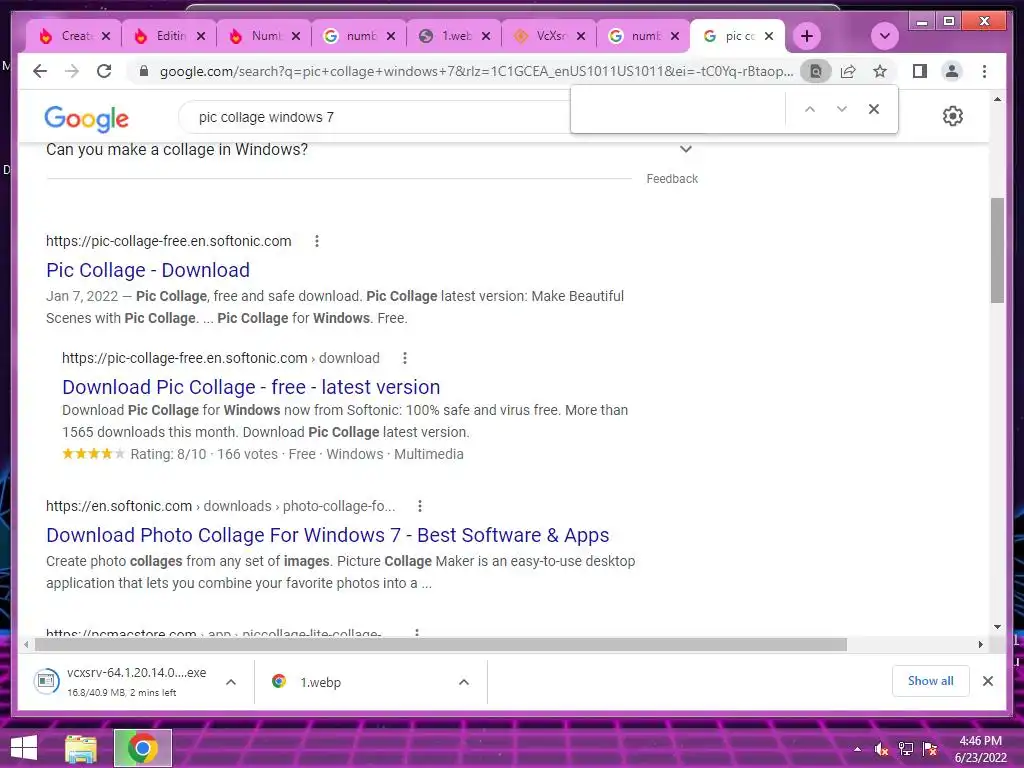1024x768 pixels.
Task: Click the https://pic-collage-free.en.softonic.com URL text
Action: click(x=168, y=241)
